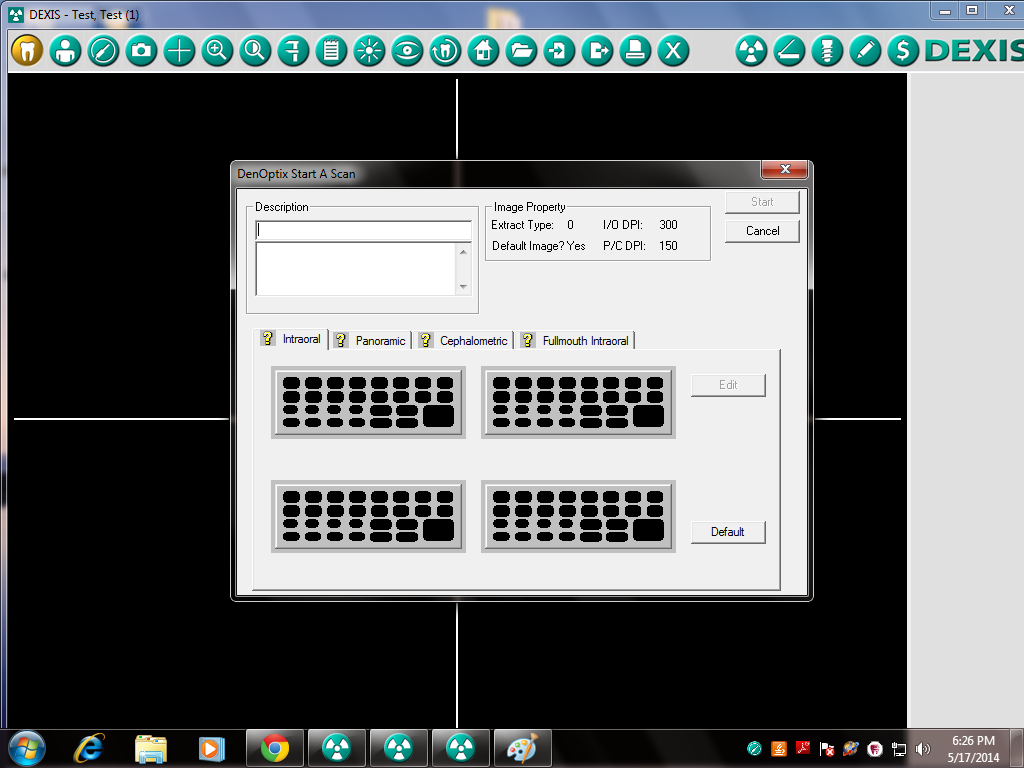Open the patient person icon
This screenshot has width=1024, height=768.
65,50
